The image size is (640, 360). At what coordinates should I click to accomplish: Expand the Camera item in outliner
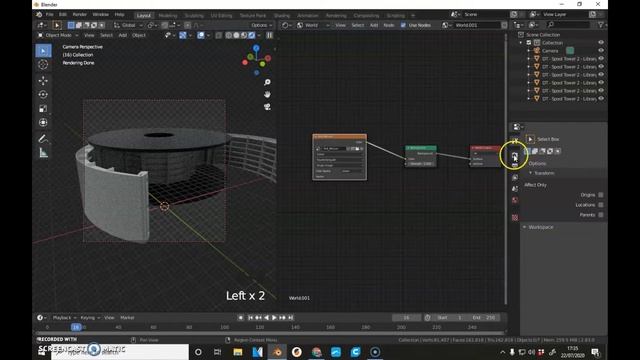(529, 51)
